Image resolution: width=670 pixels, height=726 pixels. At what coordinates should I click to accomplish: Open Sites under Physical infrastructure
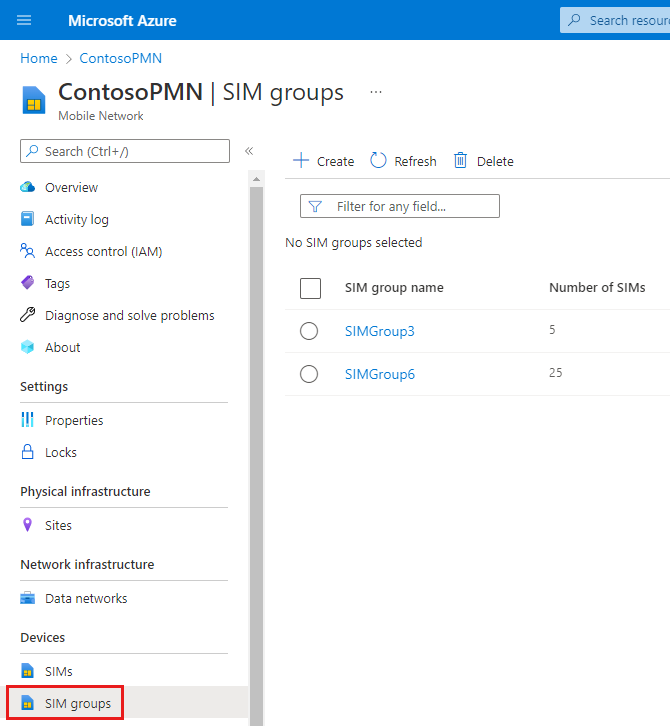point(58,526)
